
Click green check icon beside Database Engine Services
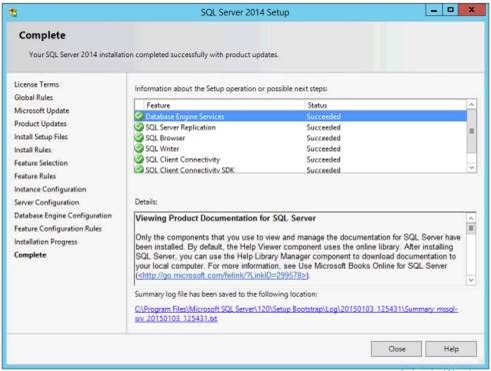pyautogui.click(x=139, y=116)
